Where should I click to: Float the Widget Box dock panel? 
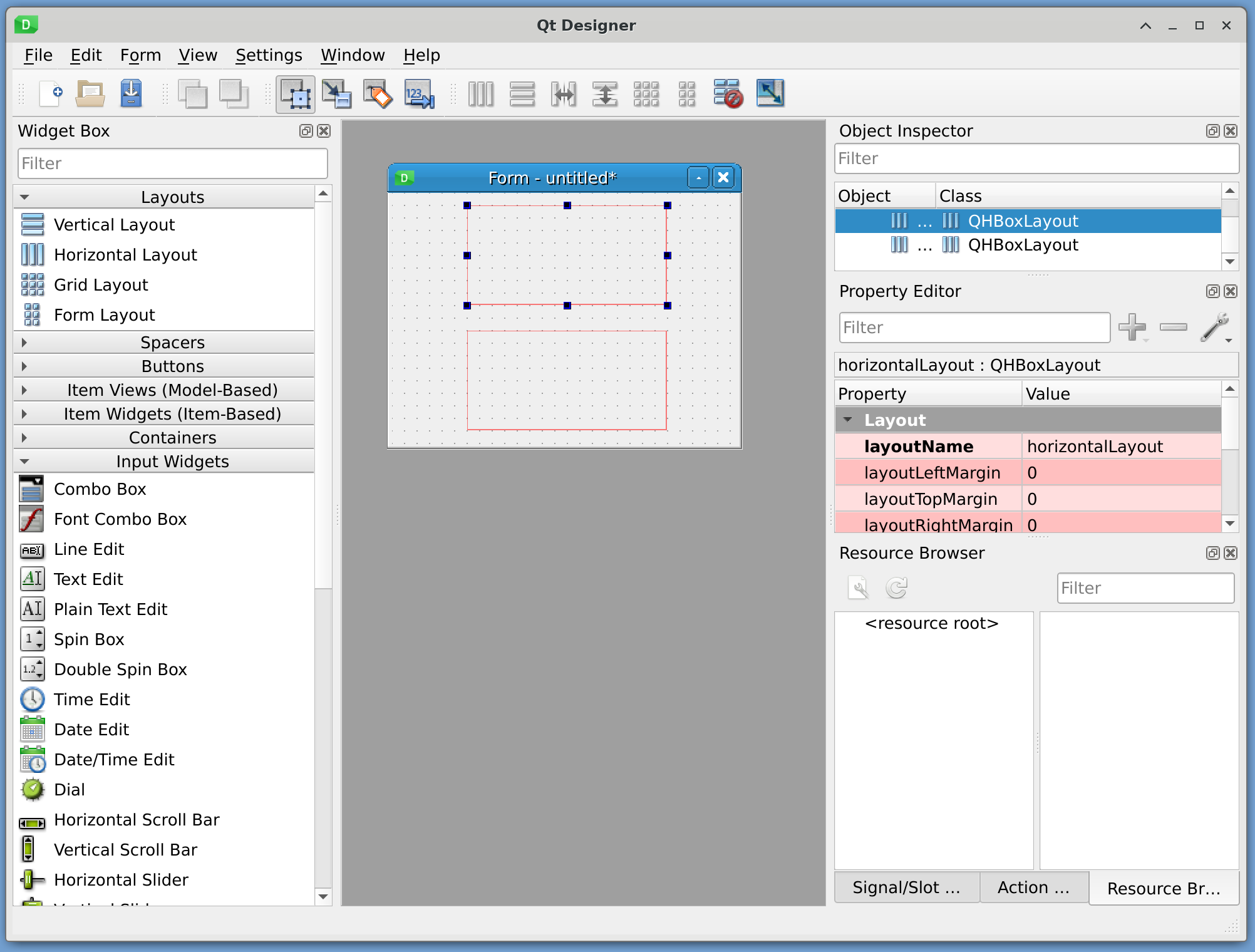pyautogui.click(x=306, y=131)
